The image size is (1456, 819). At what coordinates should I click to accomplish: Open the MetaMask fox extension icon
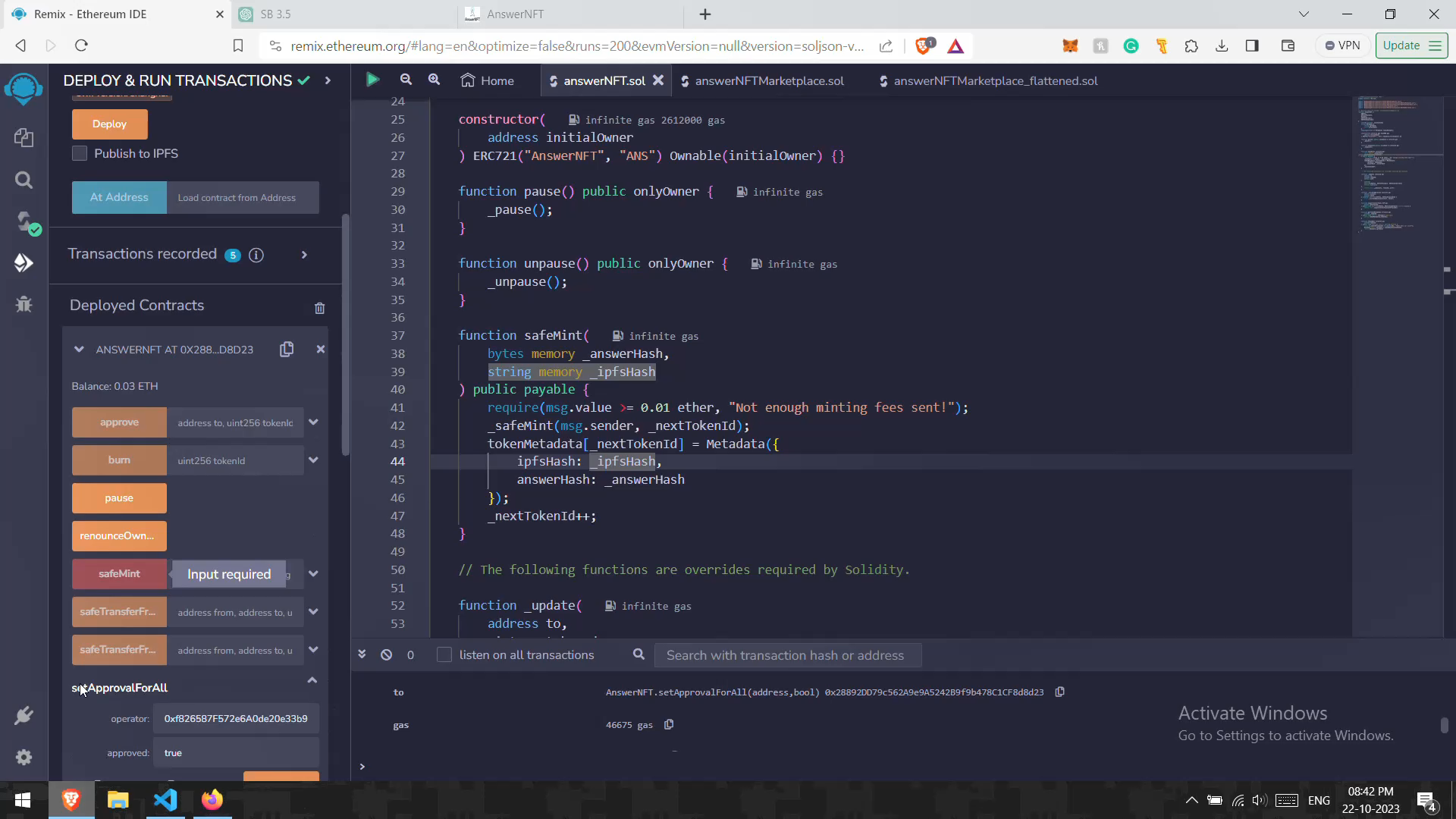click(x=1070, y=46)
